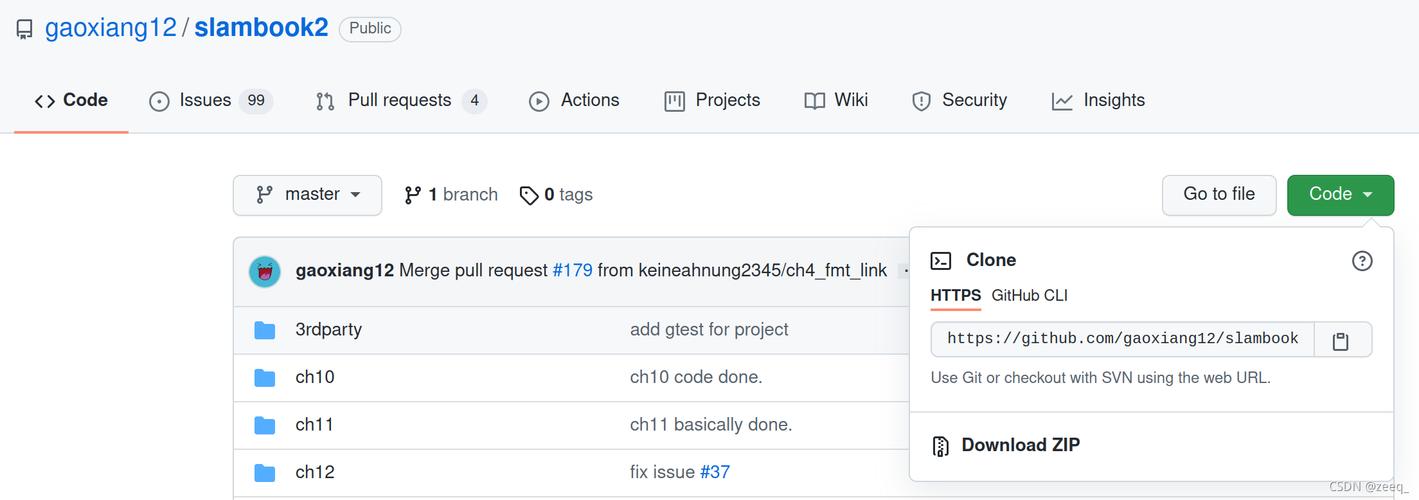1419x500 pixels.
Task: Open the Projects tab
Action: click(x=712, y=100)
